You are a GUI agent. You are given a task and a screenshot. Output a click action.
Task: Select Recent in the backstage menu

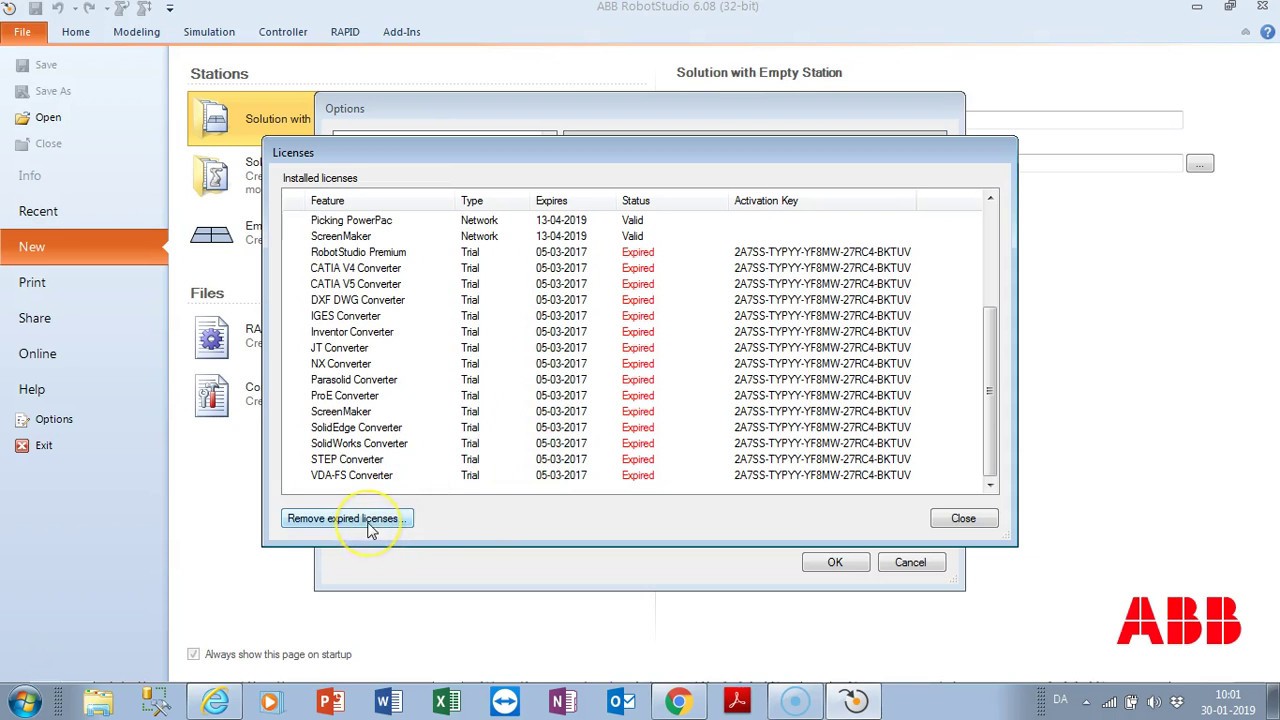(38, 211)
